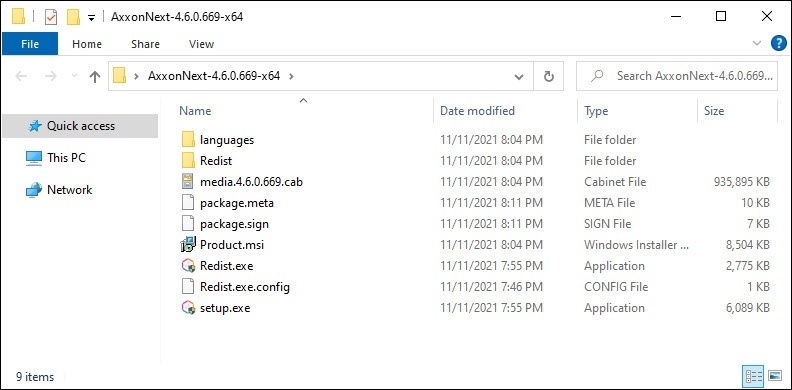Open the address bar history dropdown
Viewport: 792px width, 390px height.
(519, 77)
